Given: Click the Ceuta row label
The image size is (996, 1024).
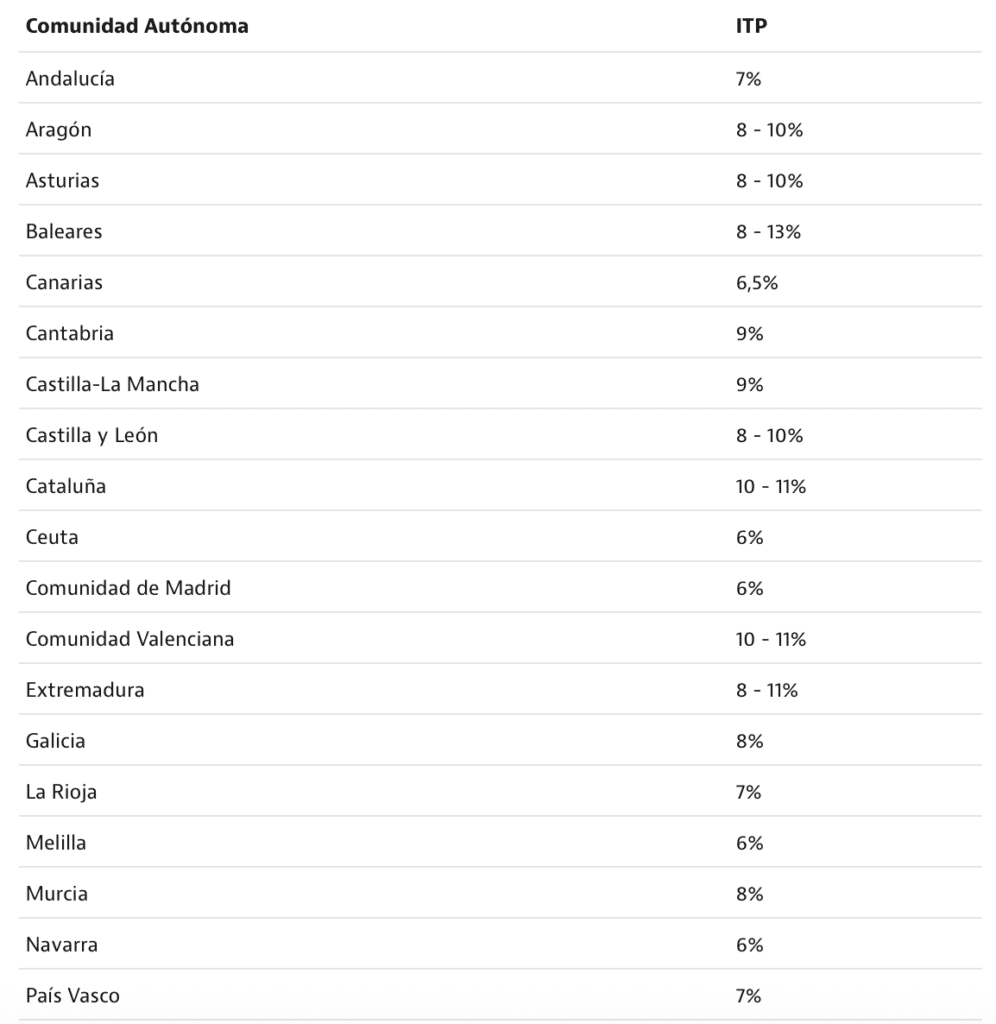Looking at the screenshot, I should coord(52,537).
